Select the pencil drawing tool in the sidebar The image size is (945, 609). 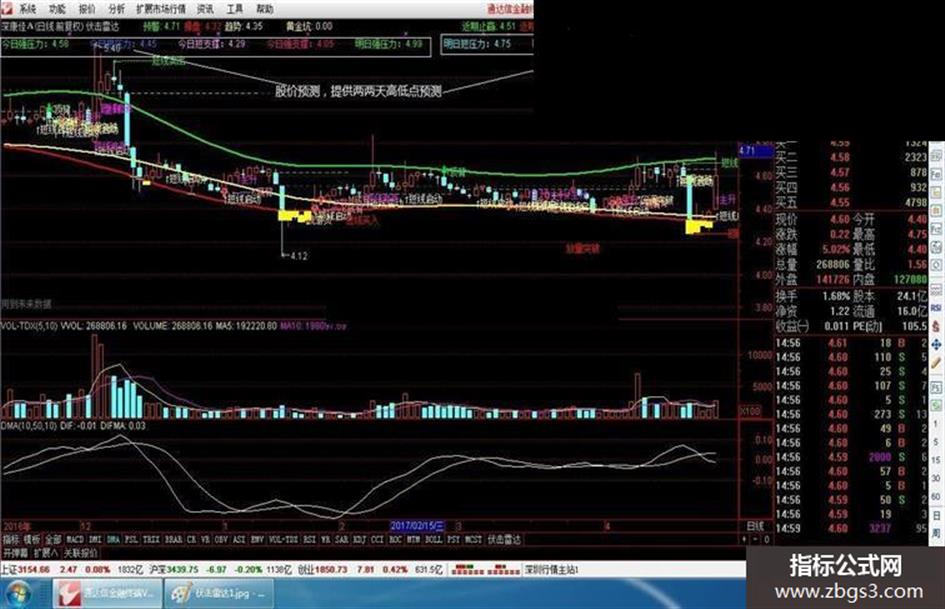(x=936, y=361)
